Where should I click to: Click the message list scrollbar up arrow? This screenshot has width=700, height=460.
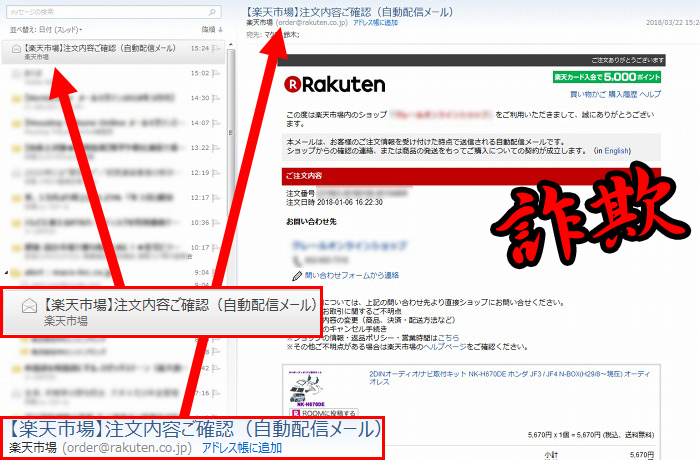tap(231, 45)
